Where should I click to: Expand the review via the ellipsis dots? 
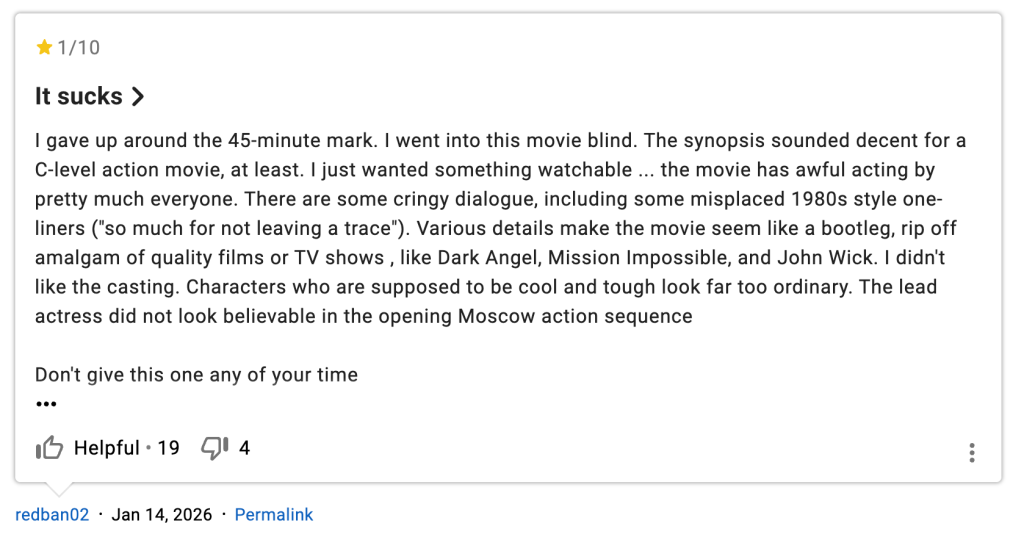point(46,404)
